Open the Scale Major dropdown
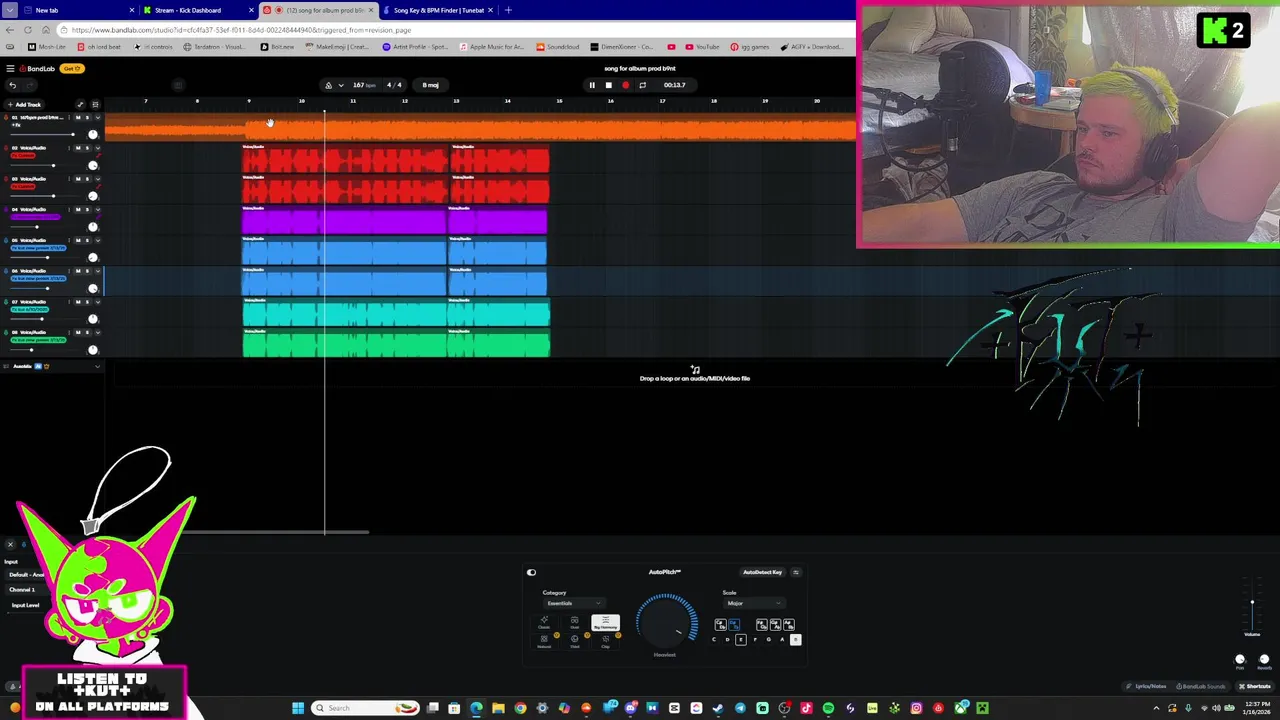 [754, 603]
